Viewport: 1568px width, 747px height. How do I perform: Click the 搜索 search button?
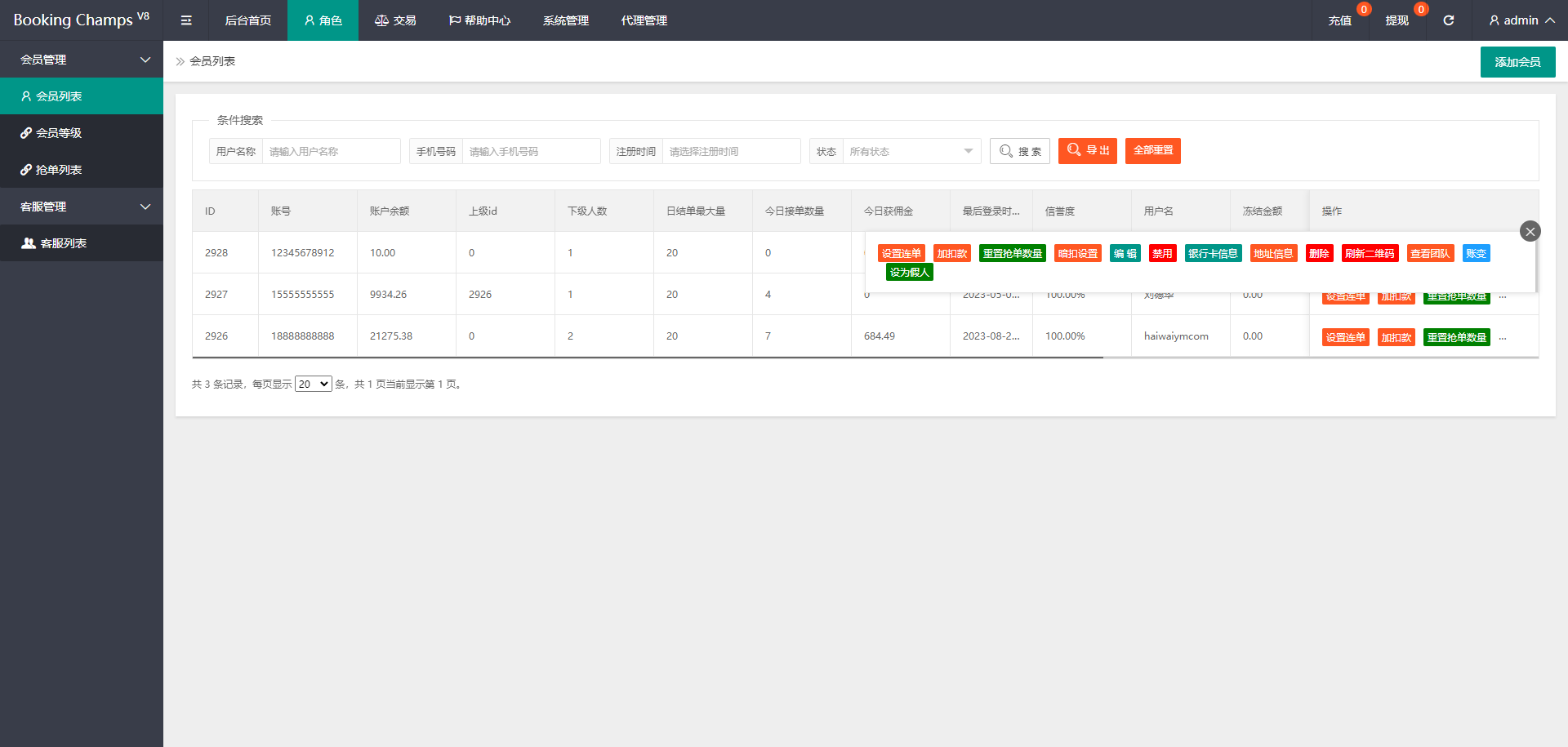click(x=1020, y=151)
